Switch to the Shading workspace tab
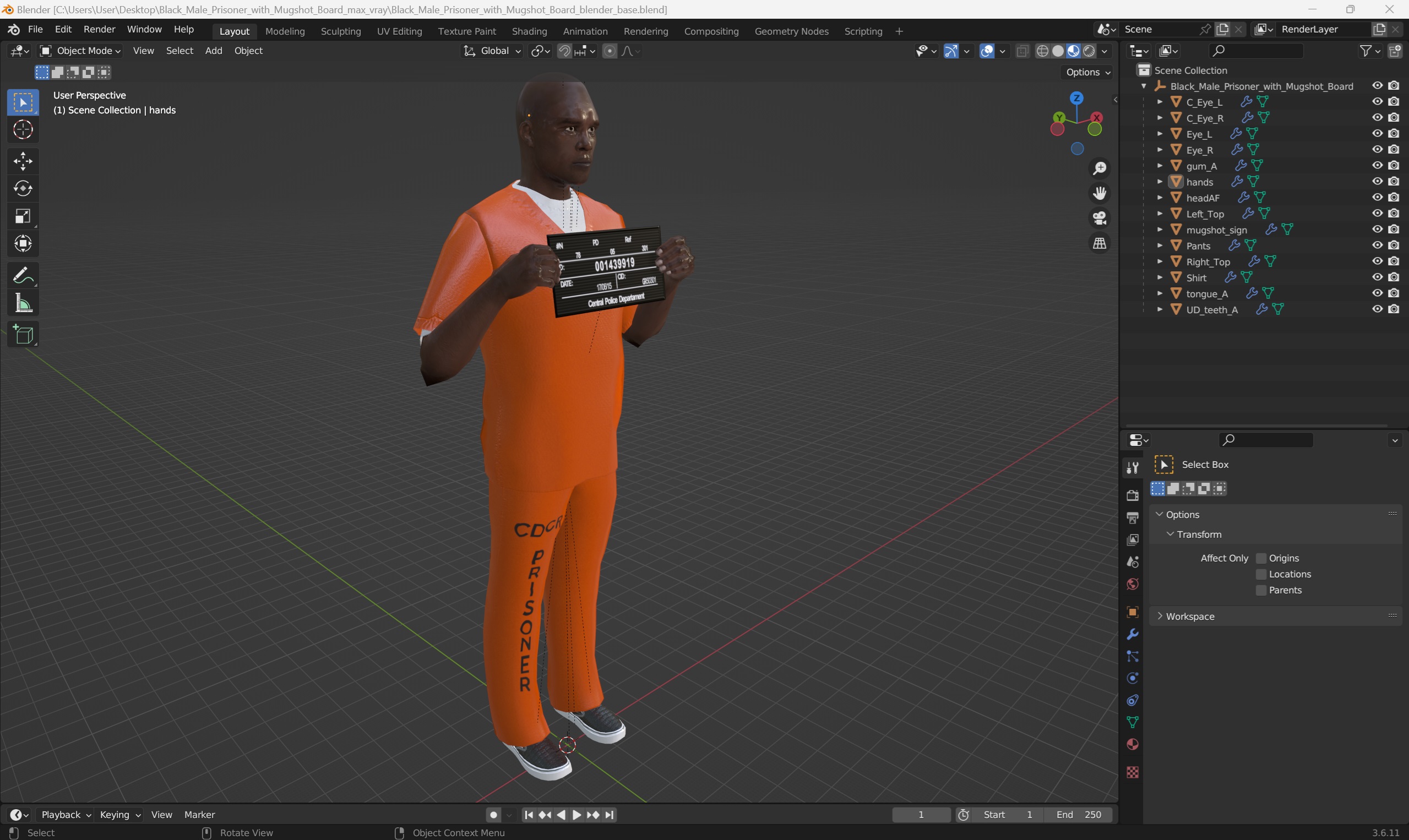The width and height of the screenshot is (1409, 840). point(529,31)
